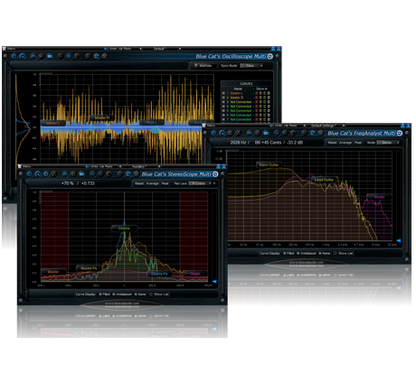Click the blue up-chevron icon in the Oscilloscope toolbar

33,56
